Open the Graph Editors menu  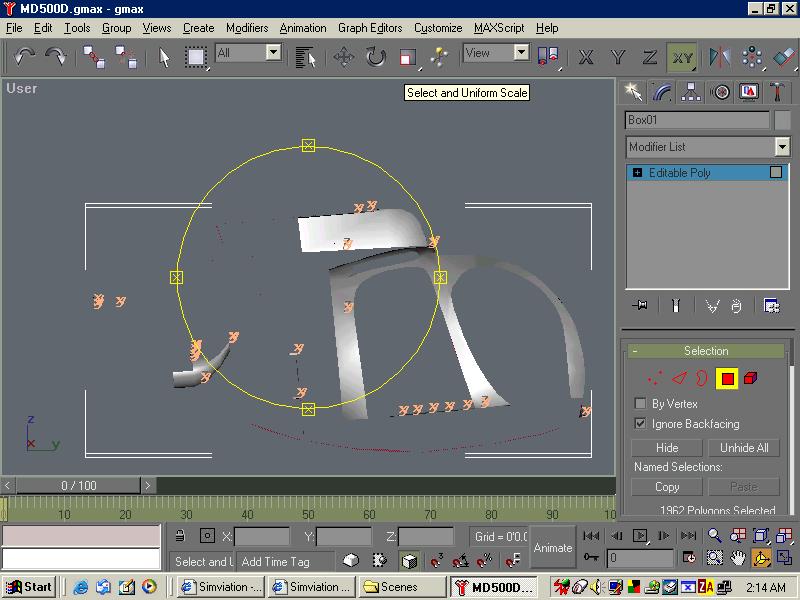click(x=370, y=28)
